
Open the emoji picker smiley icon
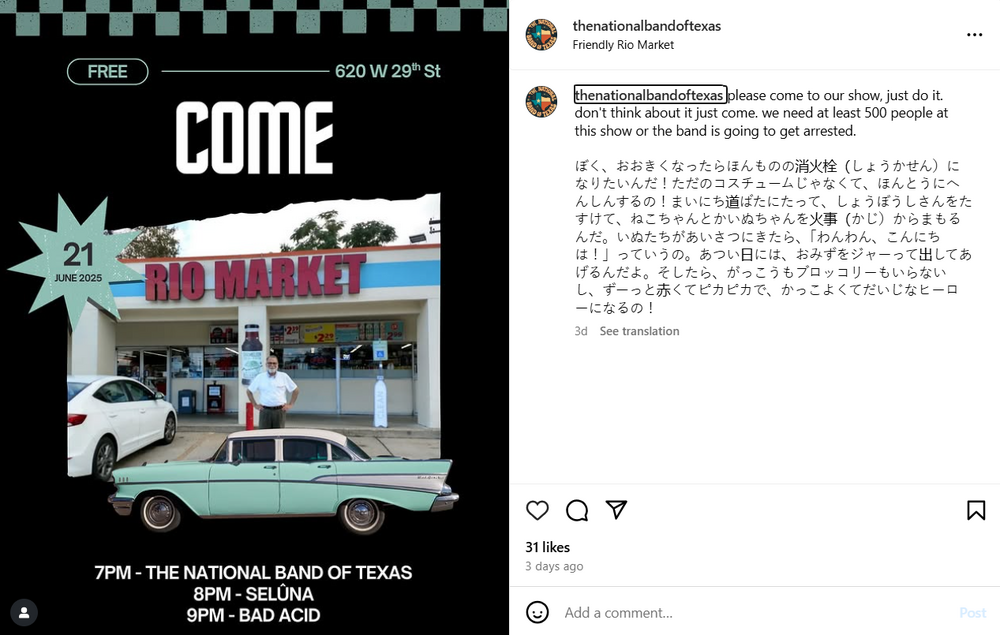537,613
